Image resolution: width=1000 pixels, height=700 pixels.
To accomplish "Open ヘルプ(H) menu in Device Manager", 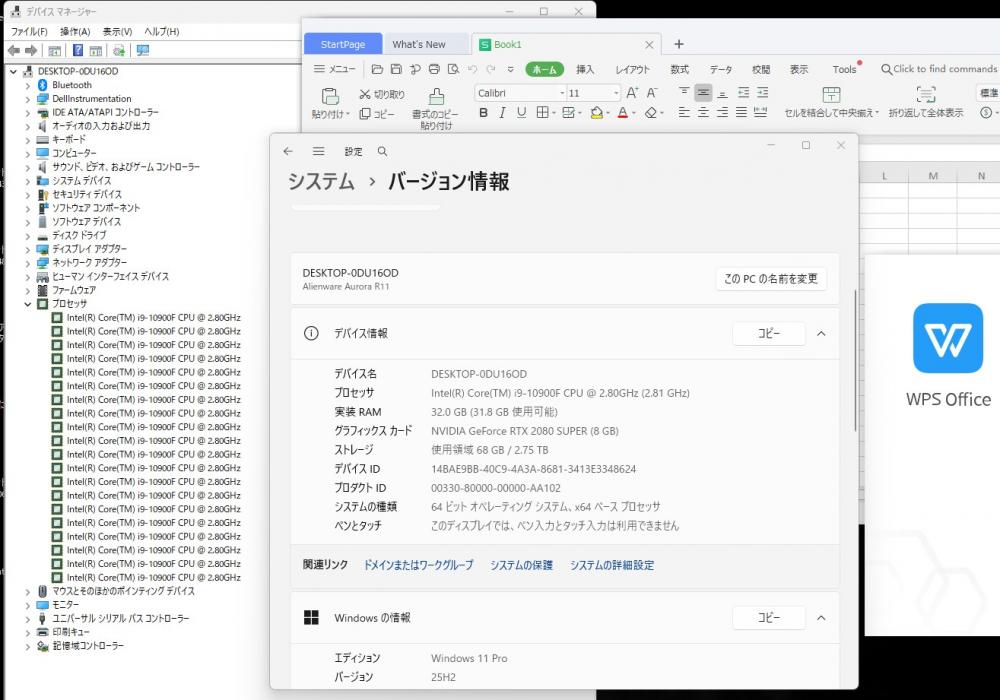I will click(161, 31).
